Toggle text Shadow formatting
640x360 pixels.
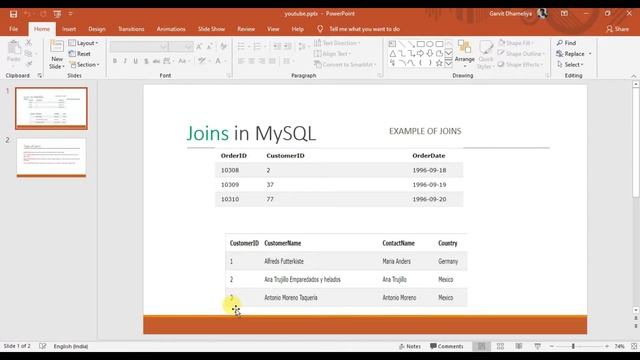[146, 61]
